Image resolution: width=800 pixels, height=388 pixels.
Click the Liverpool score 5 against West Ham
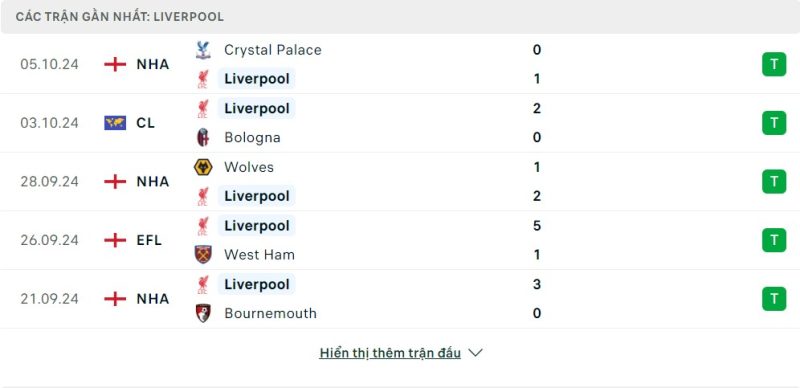537,226
